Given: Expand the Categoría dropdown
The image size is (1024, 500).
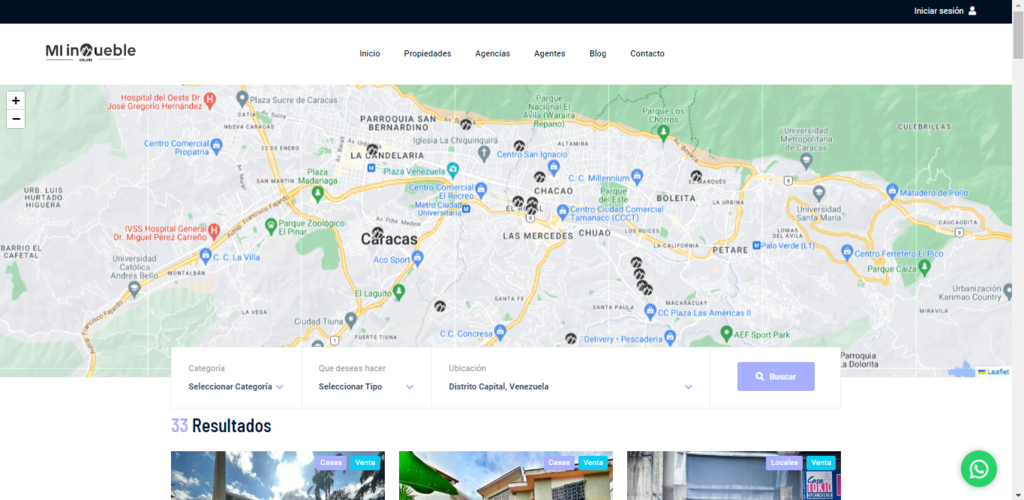Looking at the screenshot, I should coord(236,386).
